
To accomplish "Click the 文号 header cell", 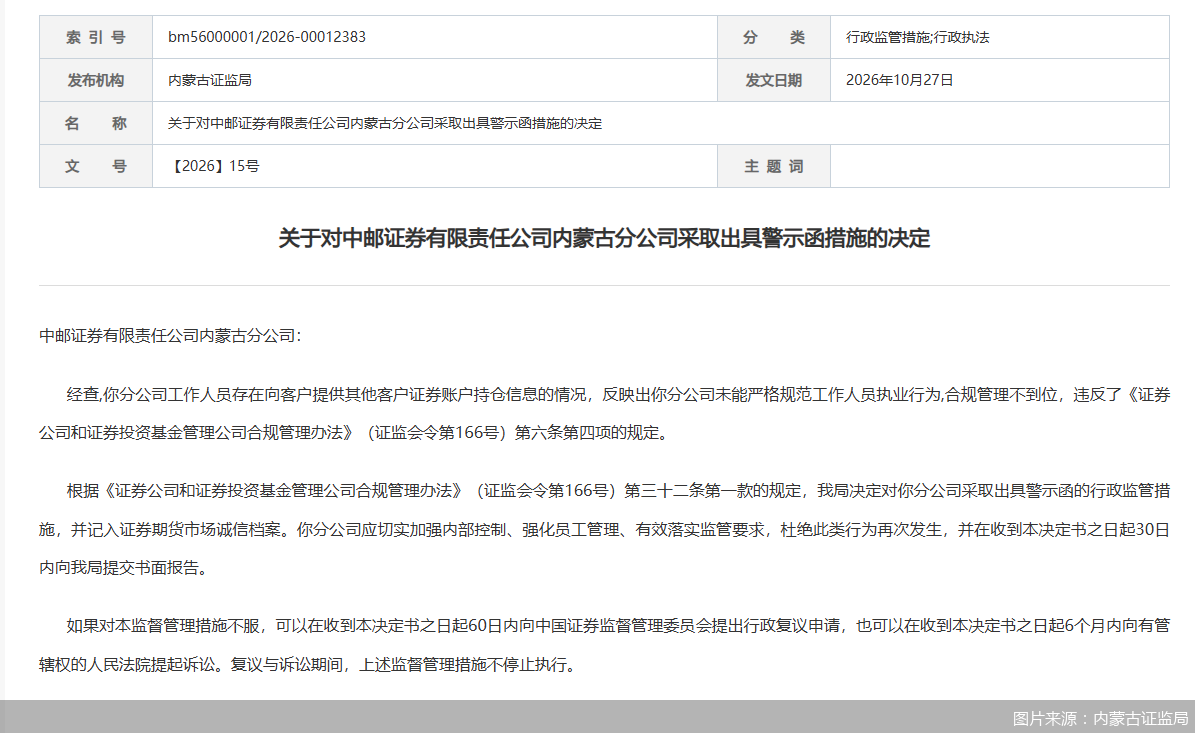I will click(96, 166).
